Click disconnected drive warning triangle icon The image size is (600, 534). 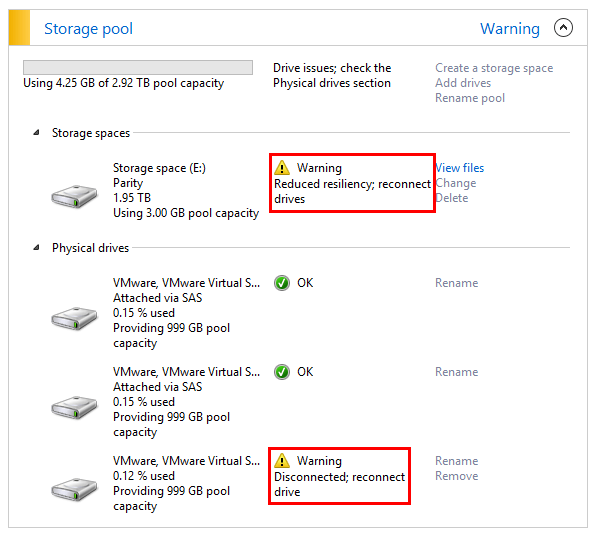click(282, 460)
